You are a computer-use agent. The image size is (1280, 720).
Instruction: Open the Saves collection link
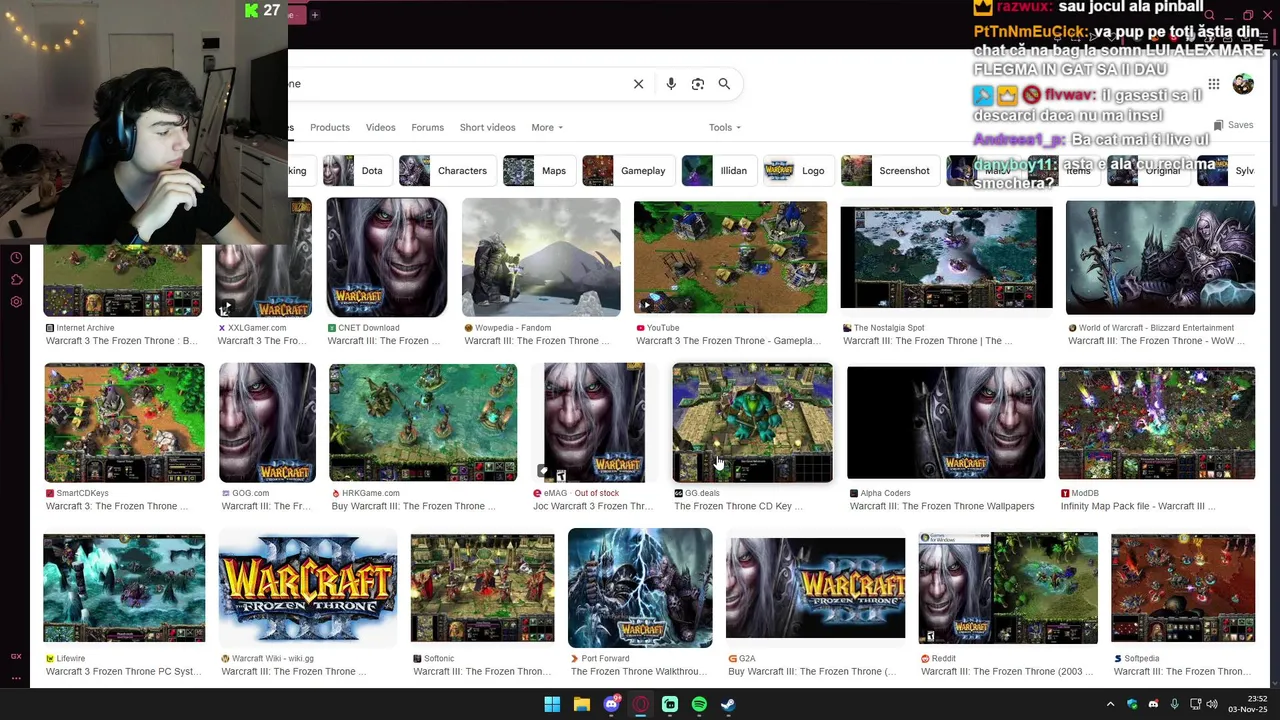[x=1233, y=125]
